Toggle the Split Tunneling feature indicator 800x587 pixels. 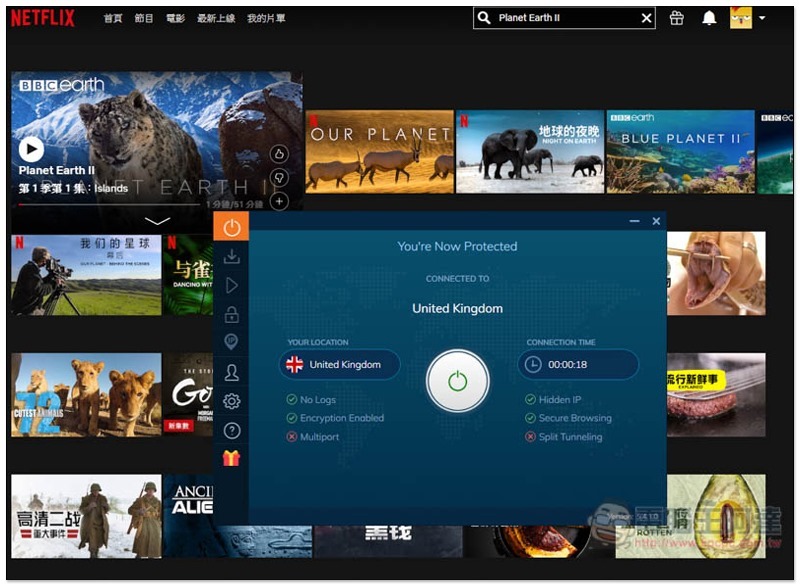click(530, 437)
